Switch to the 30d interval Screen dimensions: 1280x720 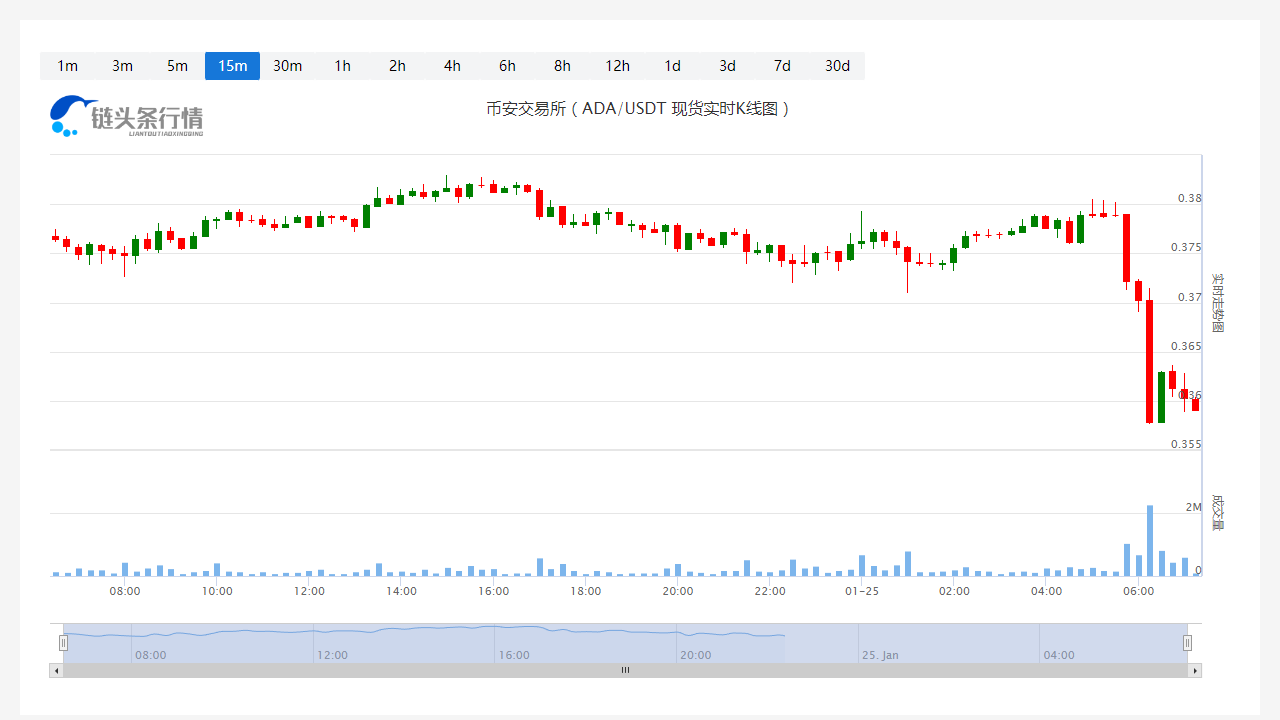[837, 66]
